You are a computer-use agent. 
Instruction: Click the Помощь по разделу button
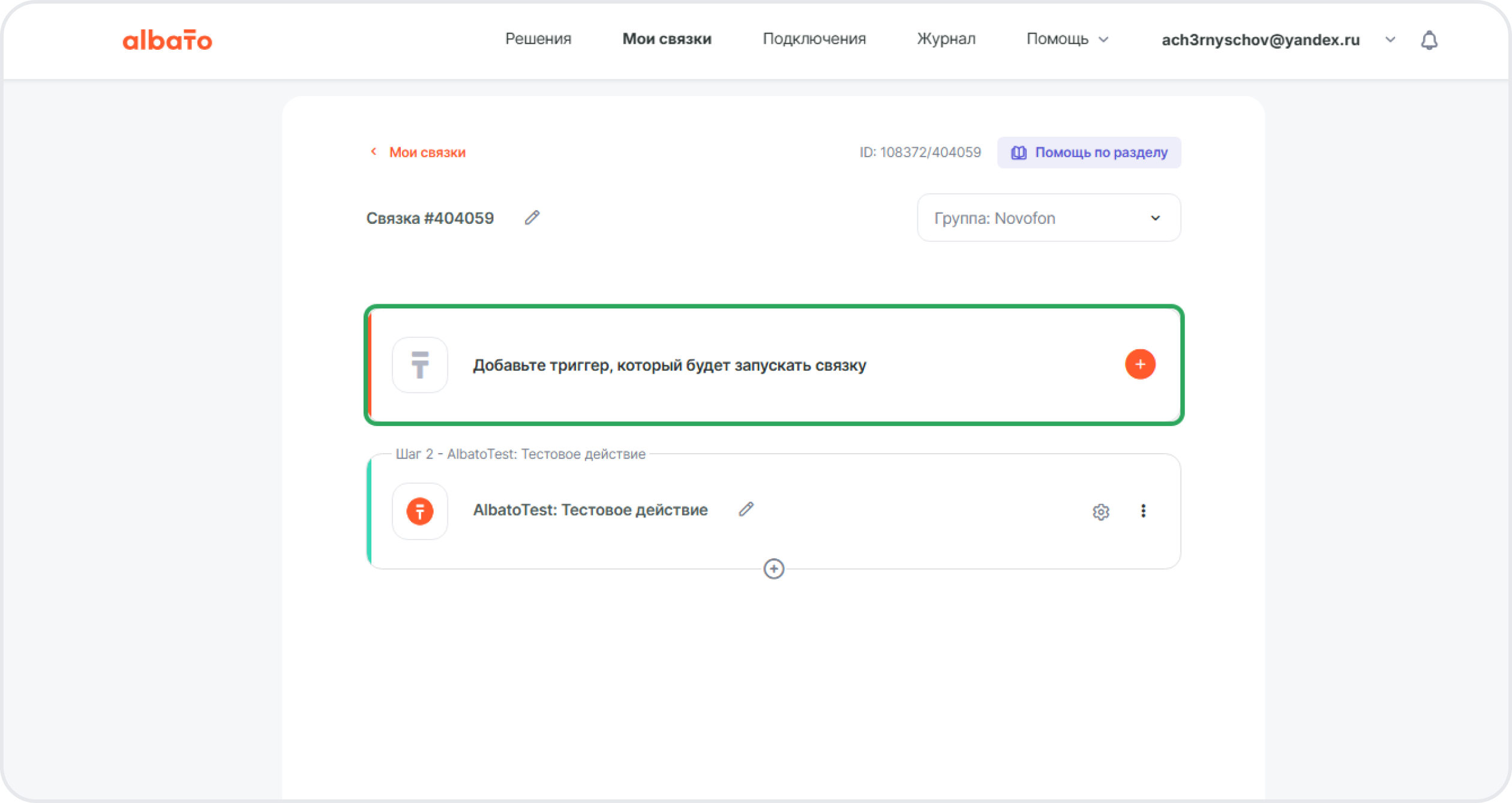coord(1088,152)
